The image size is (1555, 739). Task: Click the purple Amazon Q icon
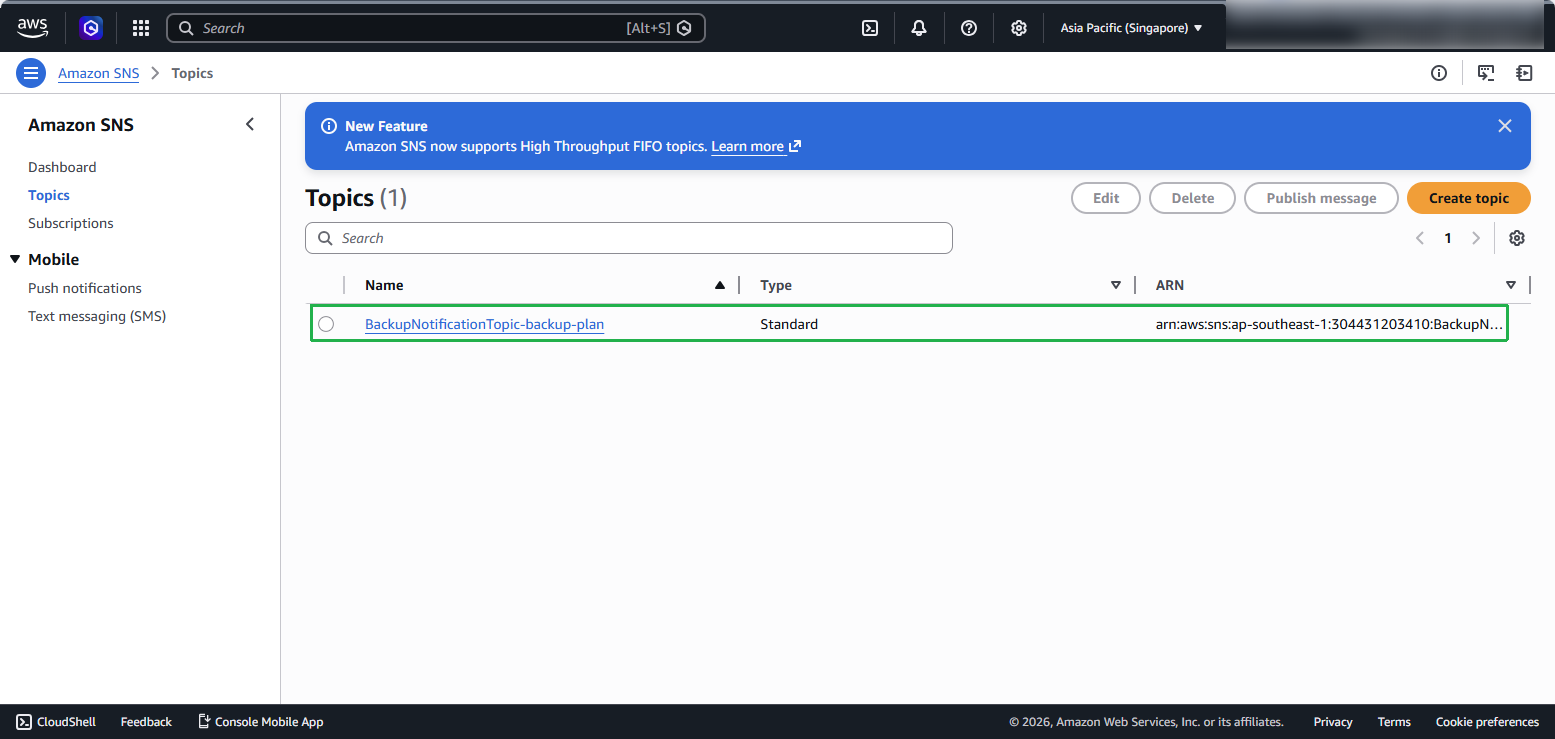click(92, 28)
